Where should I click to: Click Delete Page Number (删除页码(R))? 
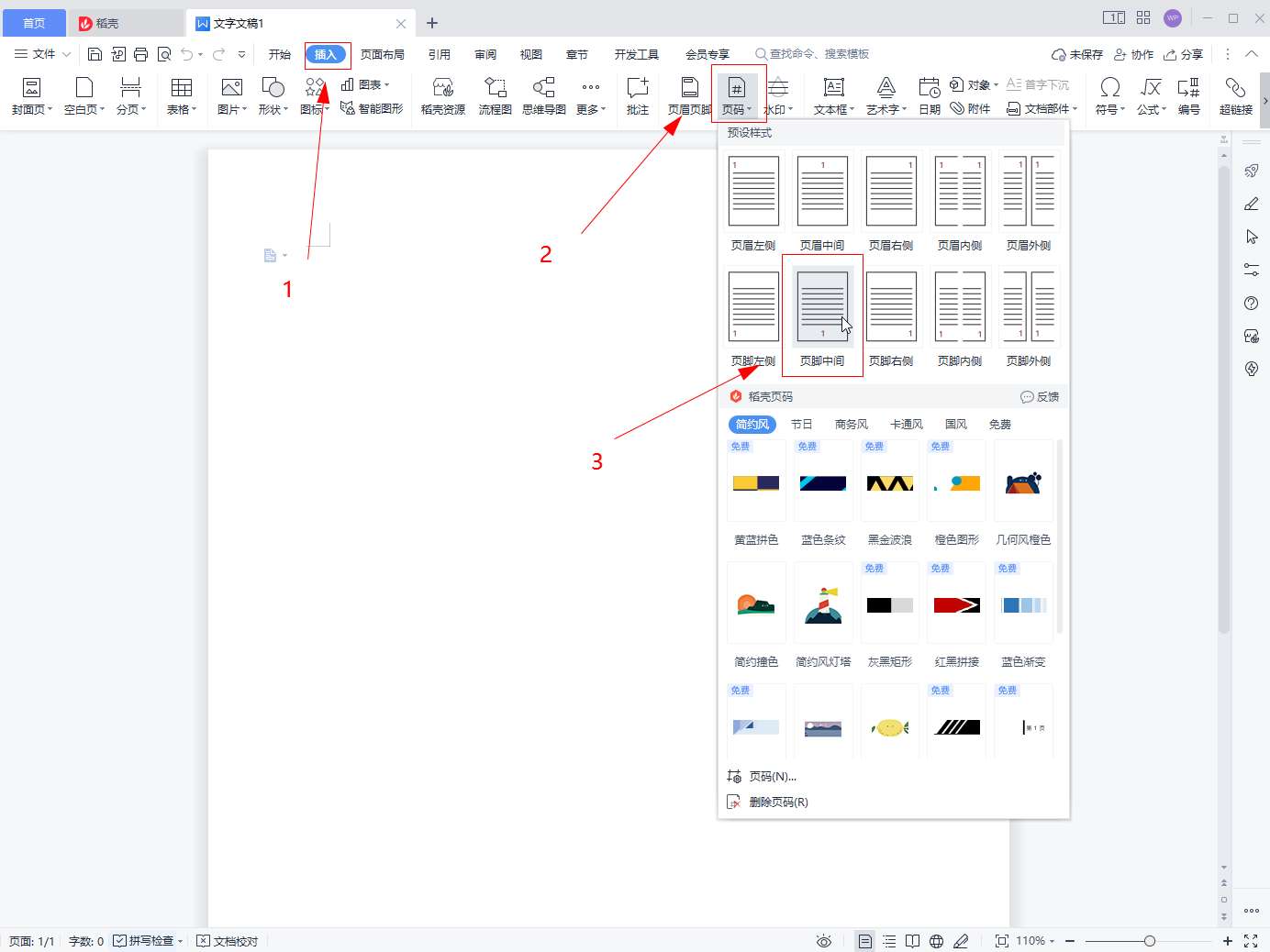tap(767, 802)
